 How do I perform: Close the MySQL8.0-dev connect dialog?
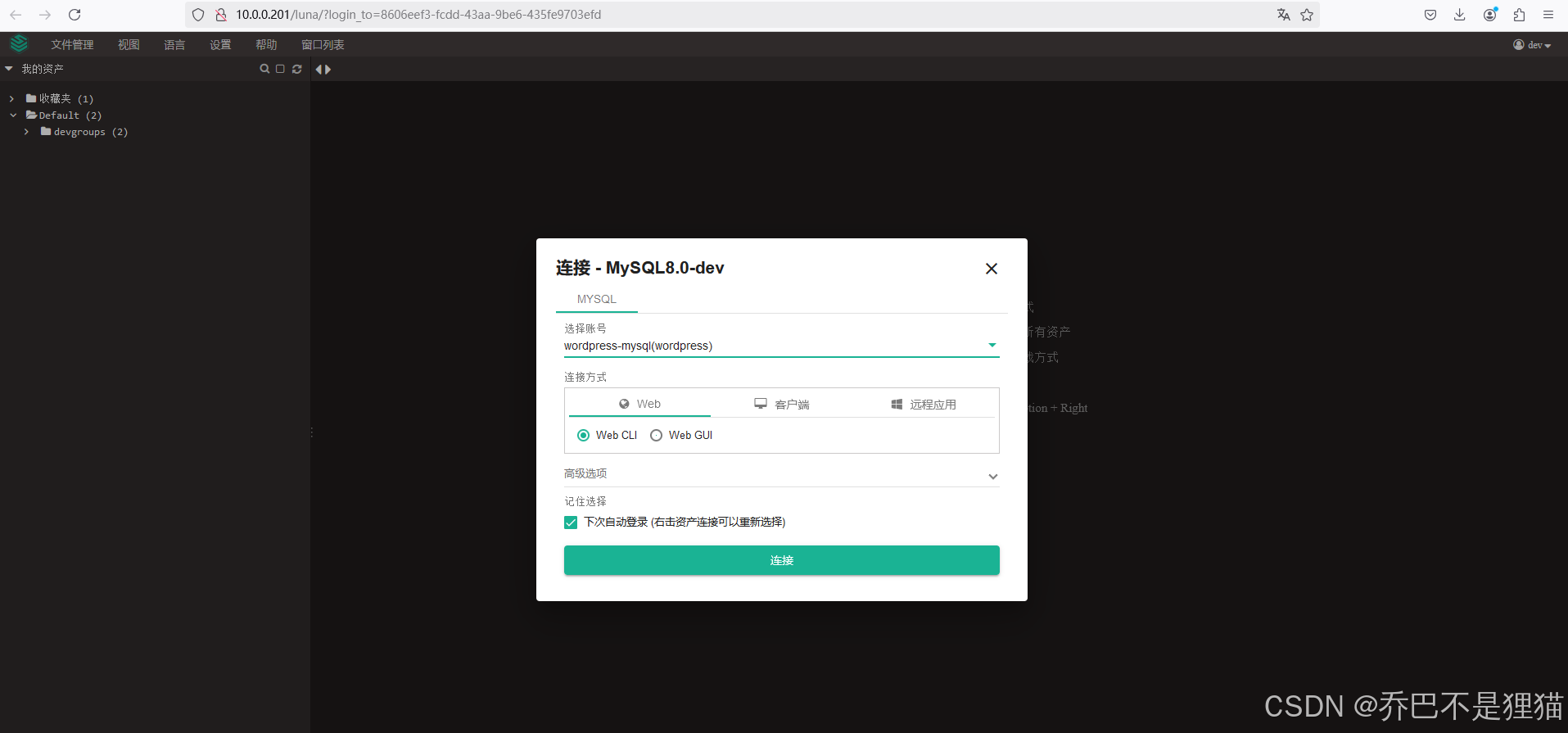click(992, 269)
